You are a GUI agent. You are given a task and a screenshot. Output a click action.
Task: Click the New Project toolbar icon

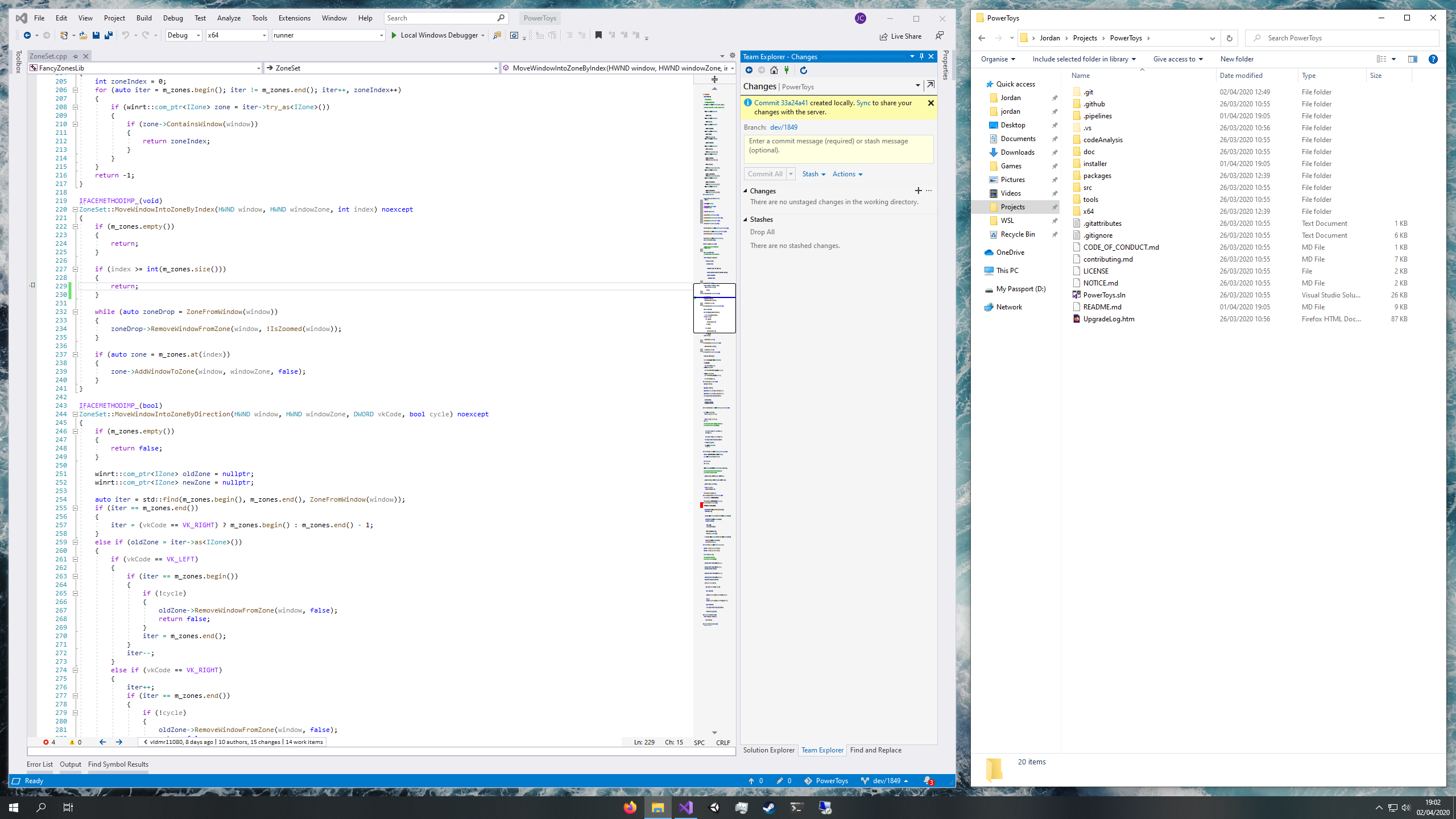[64, 35]
